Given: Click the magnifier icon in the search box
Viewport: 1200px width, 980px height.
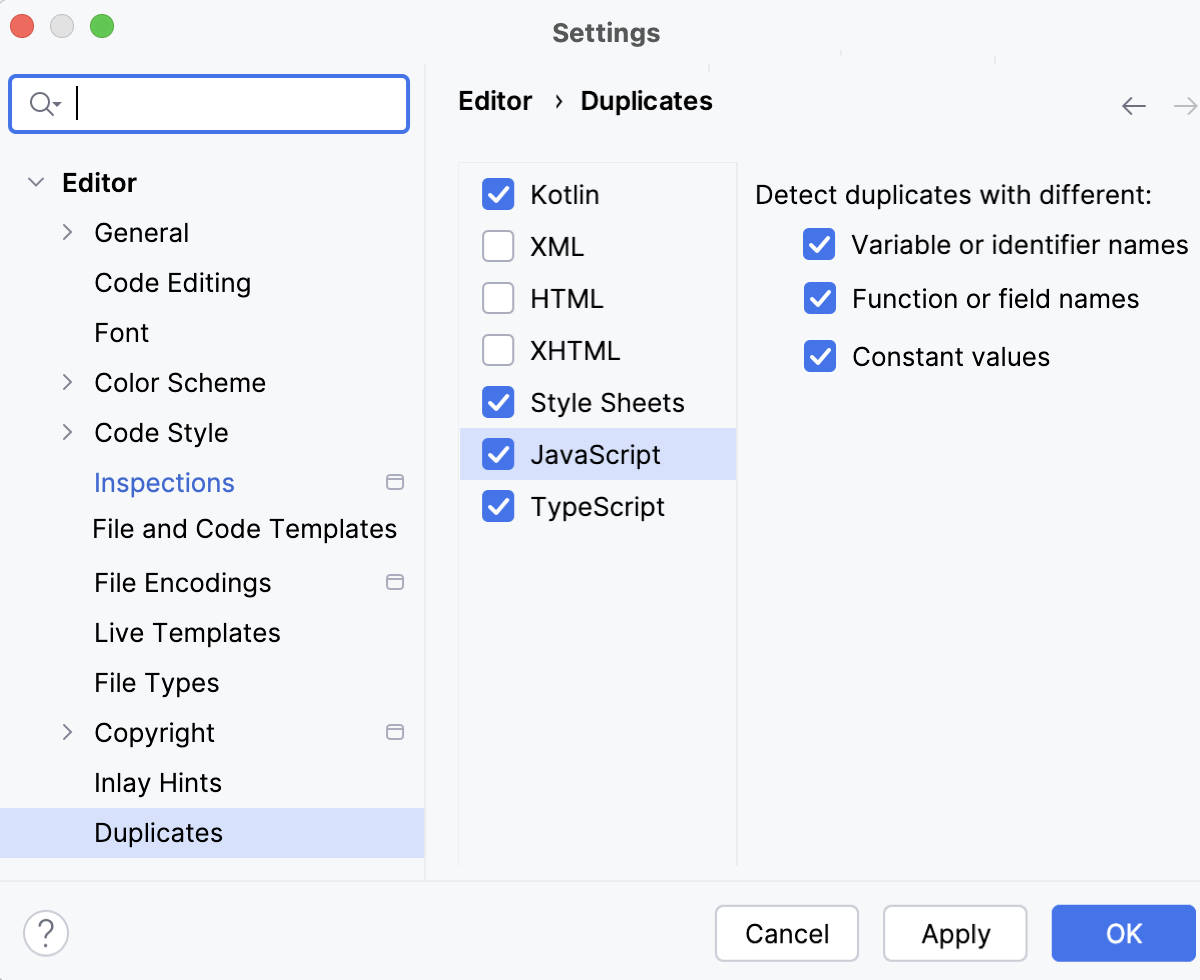Looking at the screenshot, I should 41,103.
